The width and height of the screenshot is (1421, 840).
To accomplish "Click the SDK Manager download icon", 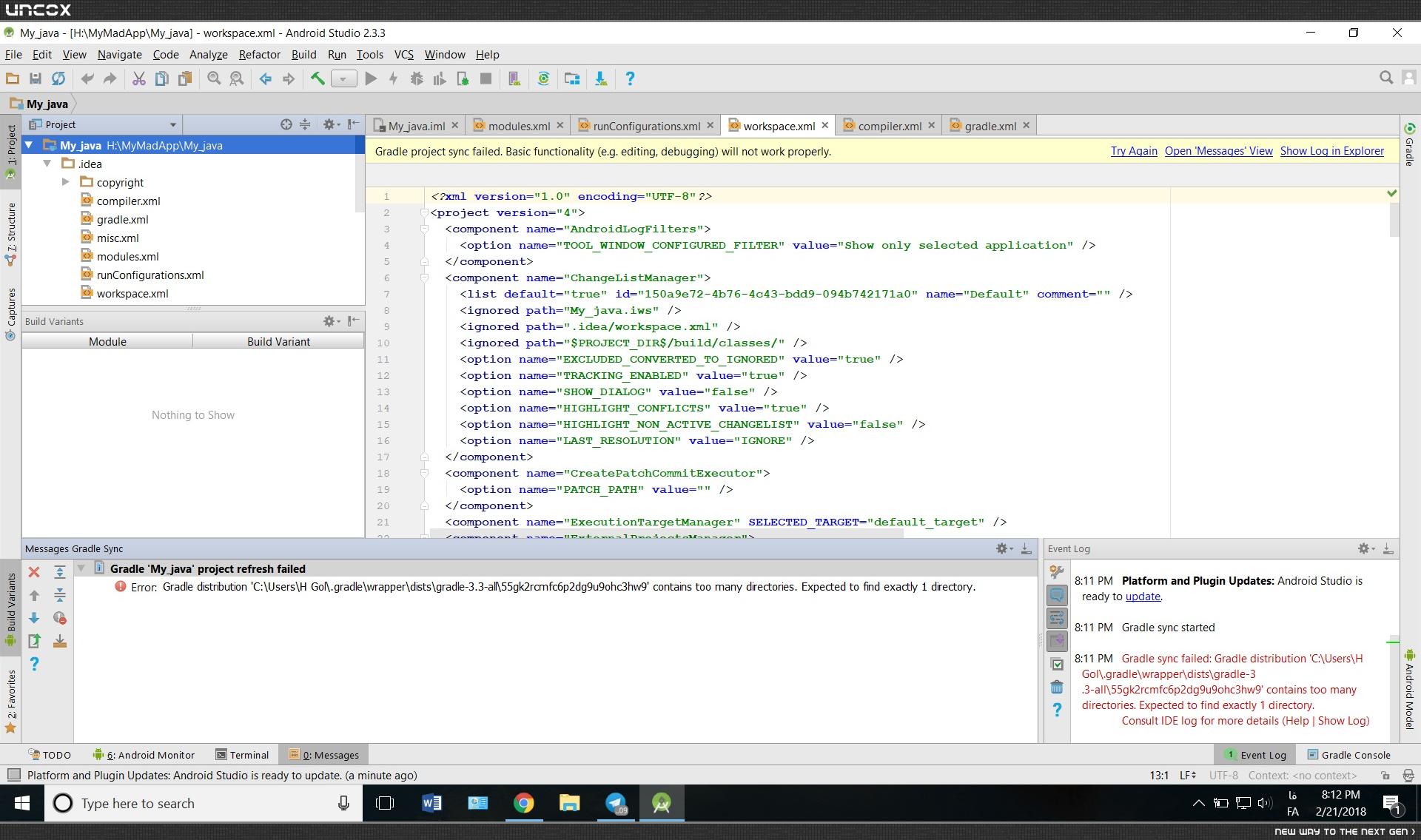I will pyautogui.click(x=601, y=78).
